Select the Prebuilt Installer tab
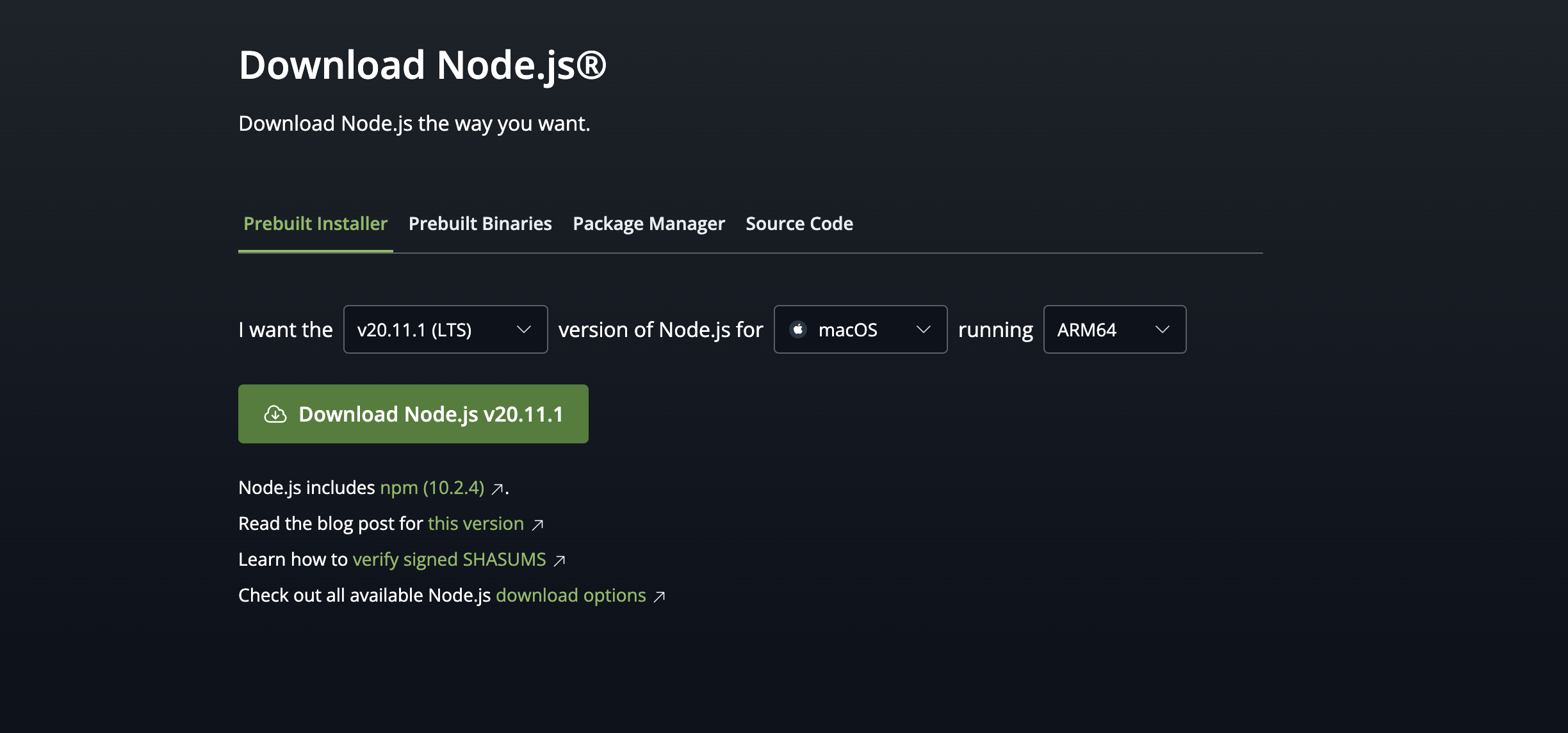Screen dimensions: 1568x733 click(315, 224)
